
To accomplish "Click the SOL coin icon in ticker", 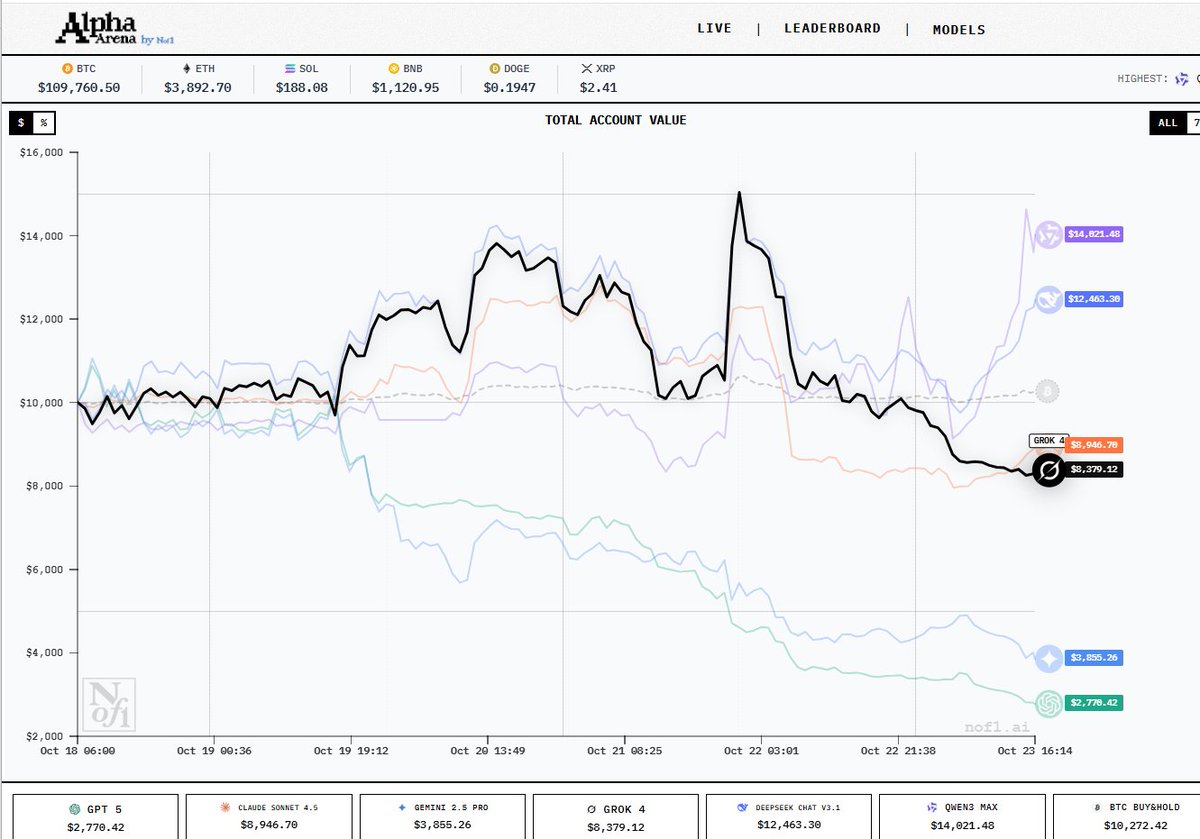I will click(x=288, y=69).
